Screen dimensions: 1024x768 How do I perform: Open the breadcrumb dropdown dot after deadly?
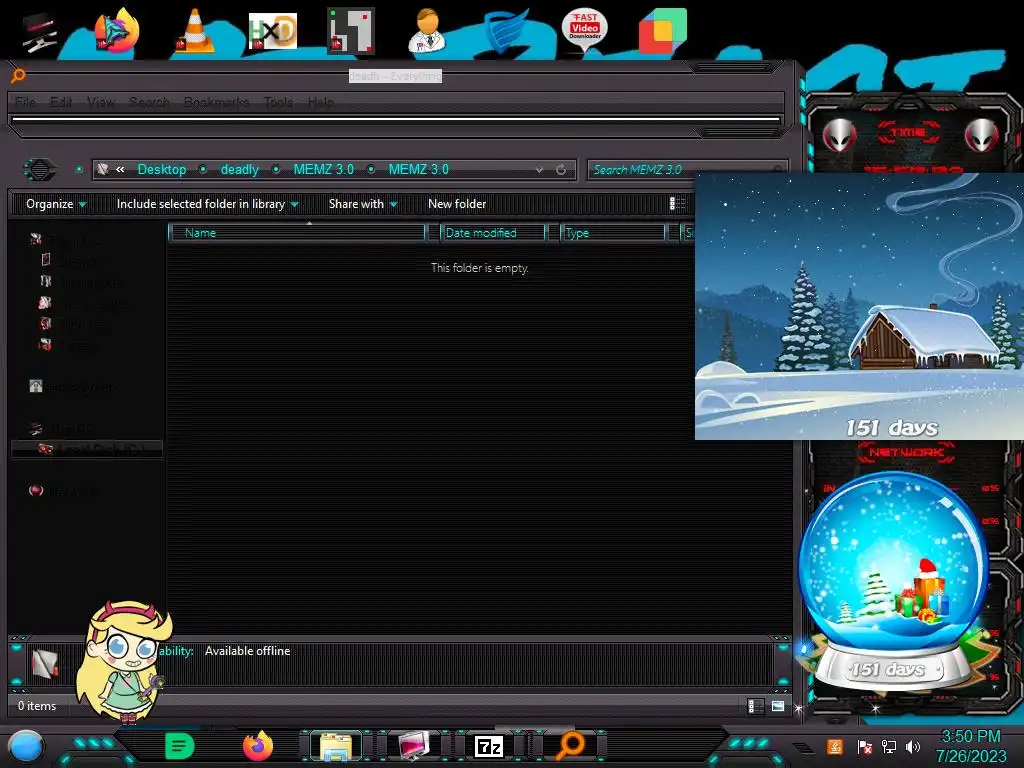tap(276, 169)
